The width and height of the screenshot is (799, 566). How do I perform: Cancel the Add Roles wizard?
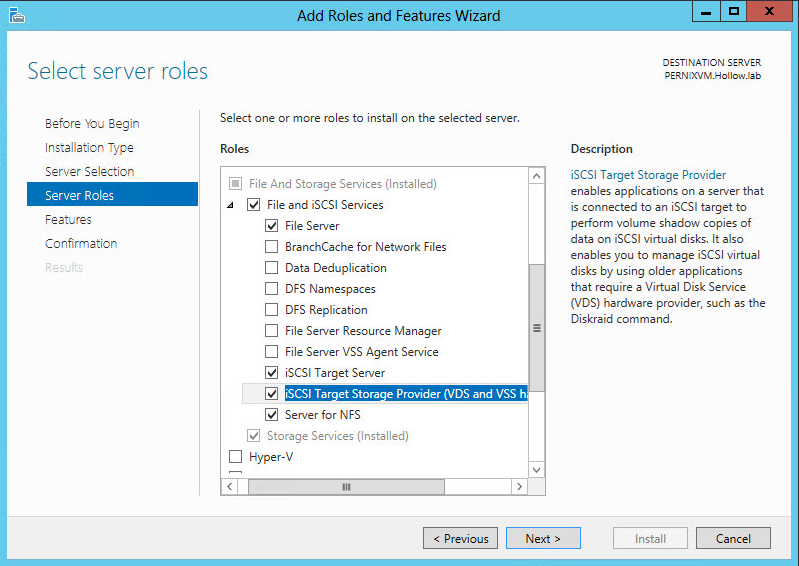tap(733, 539)
